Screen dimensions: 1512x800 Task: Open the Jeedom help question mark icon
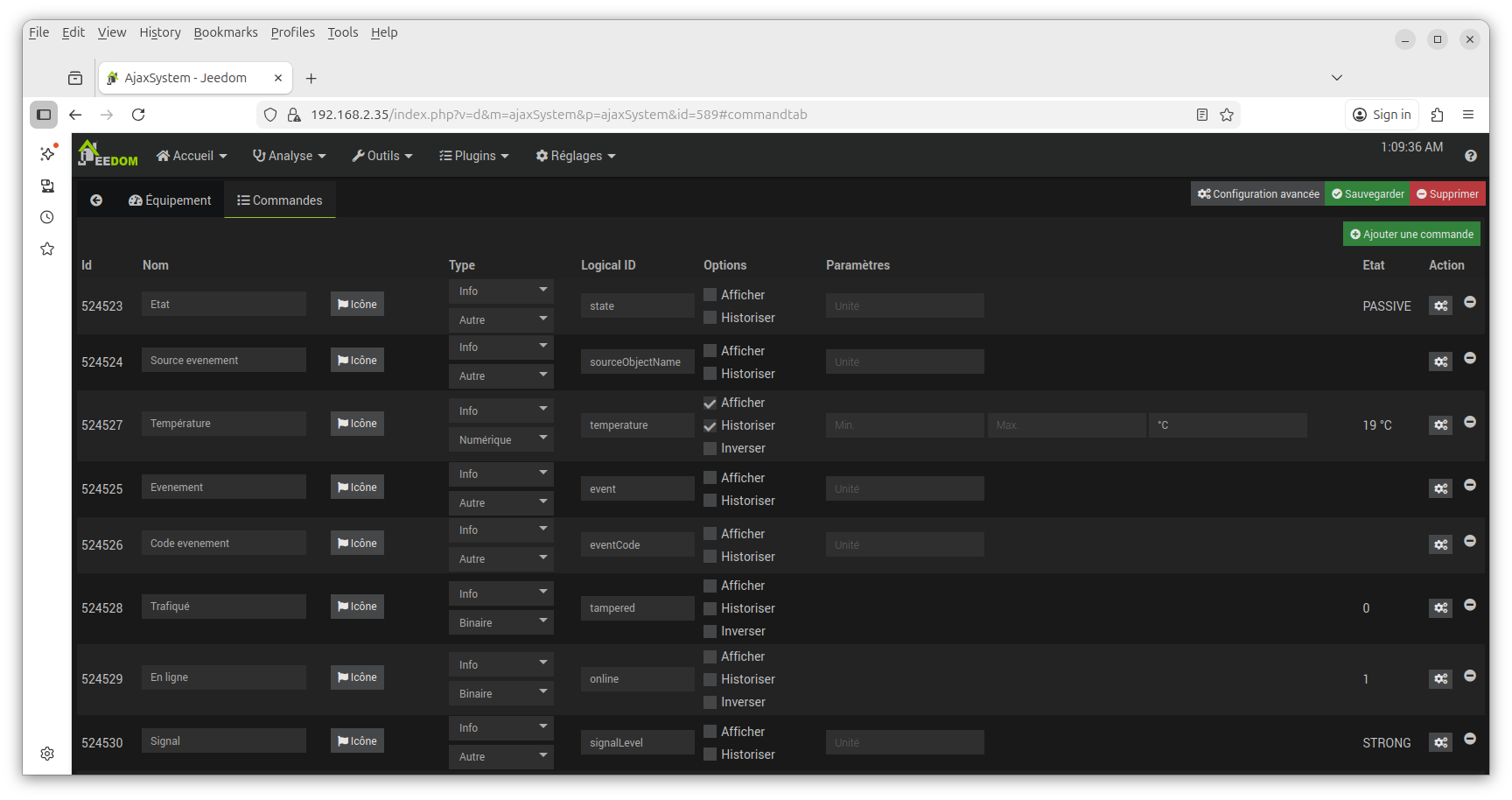pyautogui.click(x=1470, y=156)
